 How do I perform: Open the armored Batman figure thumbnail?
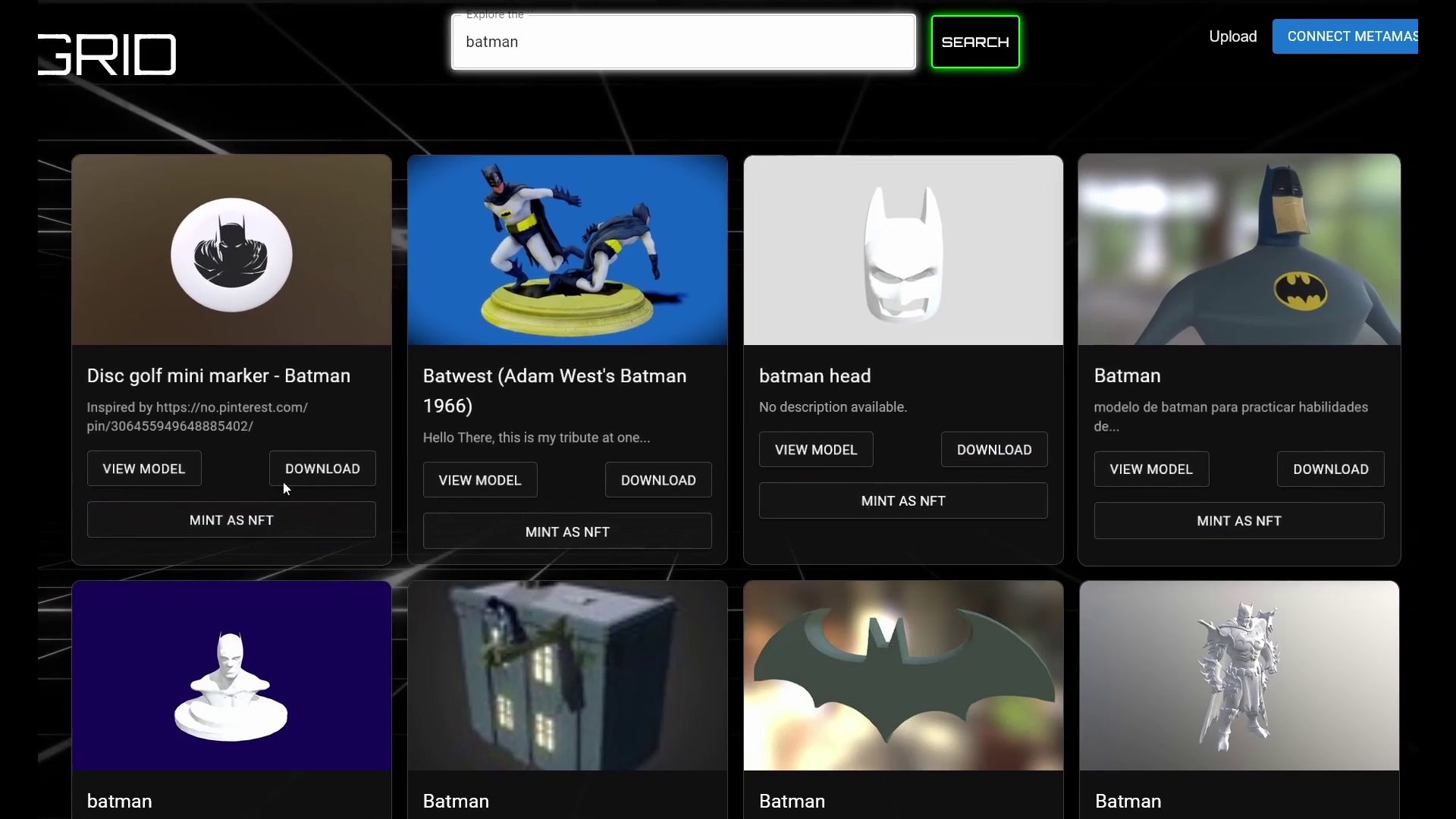[1239, 676]
